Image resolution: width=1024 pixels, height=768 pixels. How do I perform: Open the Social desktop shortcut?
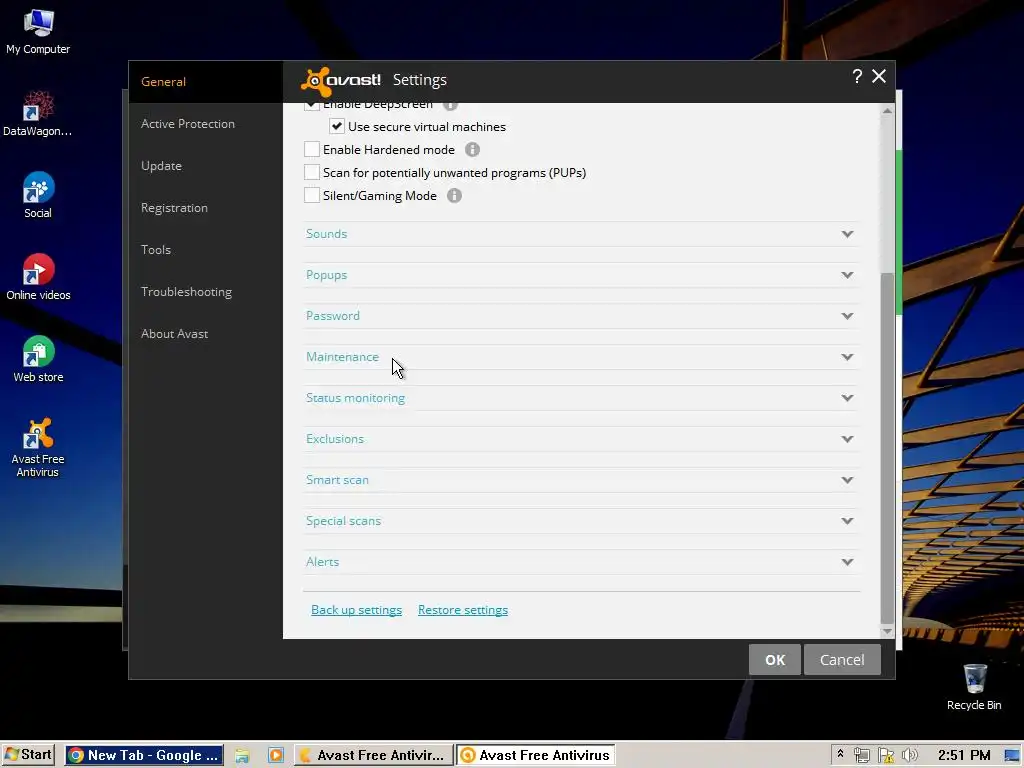[38, 195]
